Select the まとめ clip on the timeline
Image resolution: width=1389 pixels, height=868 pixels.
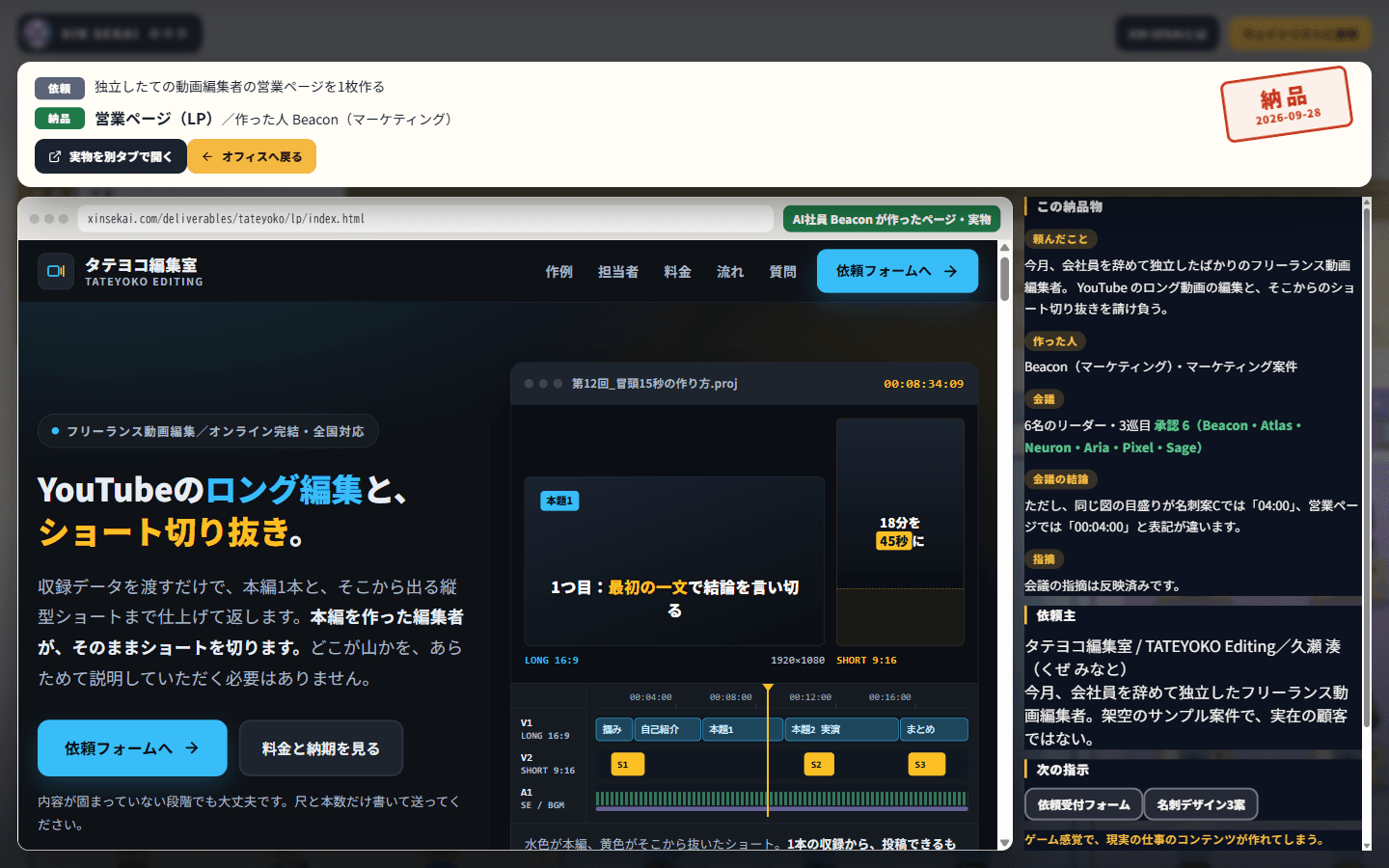(934, 730)
